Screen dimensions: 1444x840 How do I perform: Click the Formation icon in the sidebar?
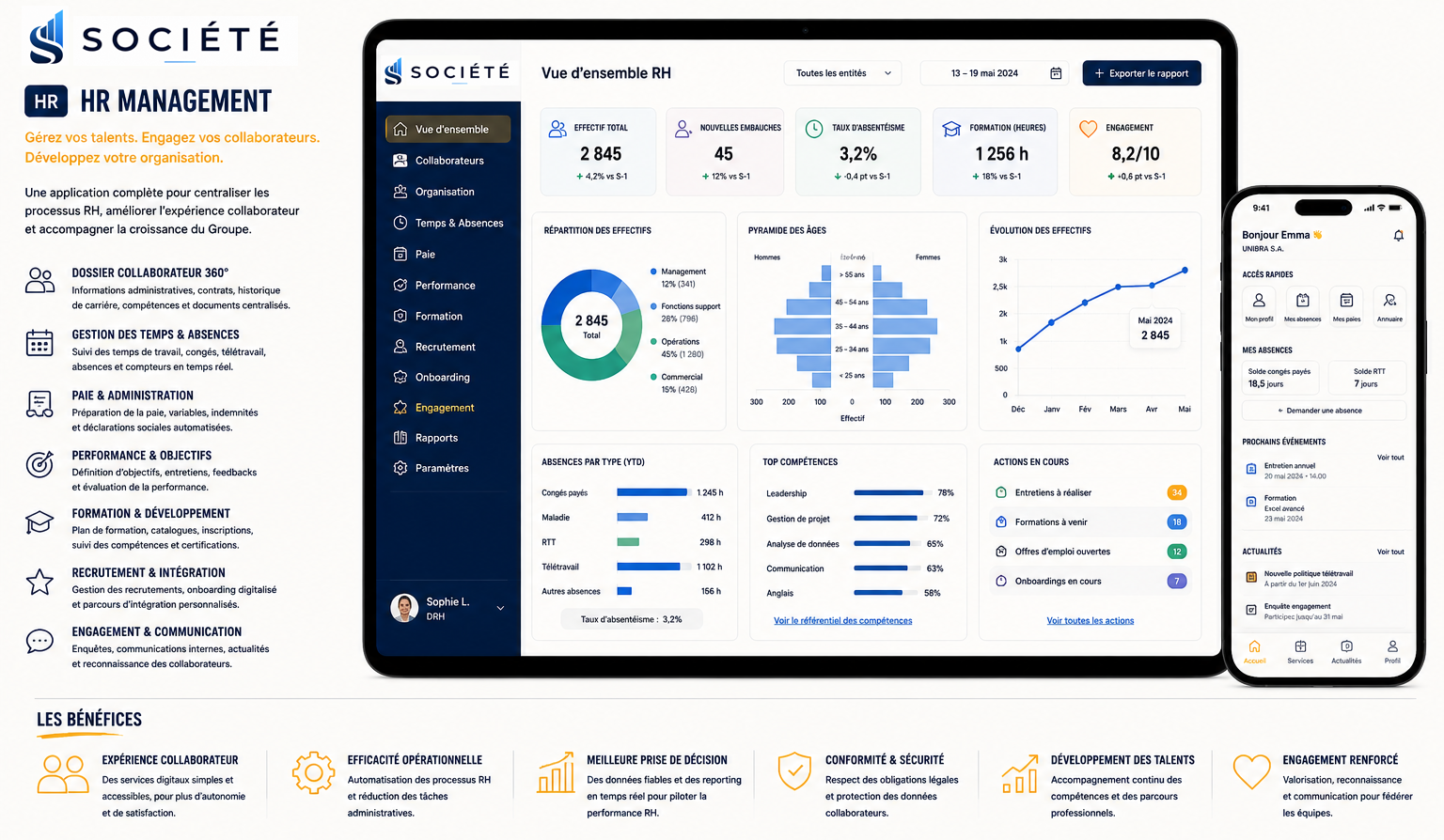(400, 316)
